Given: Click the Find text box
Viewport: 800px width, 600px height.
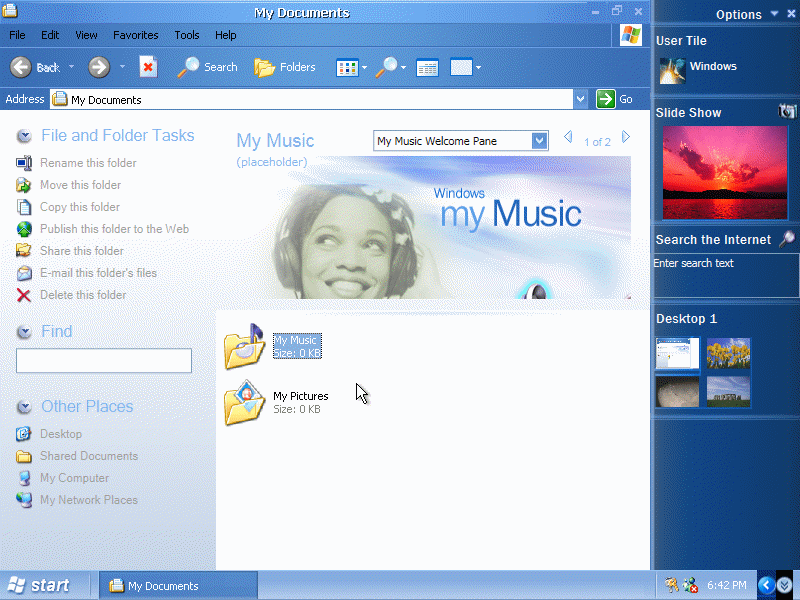Looking at the screenshot, I should (104, 361).
